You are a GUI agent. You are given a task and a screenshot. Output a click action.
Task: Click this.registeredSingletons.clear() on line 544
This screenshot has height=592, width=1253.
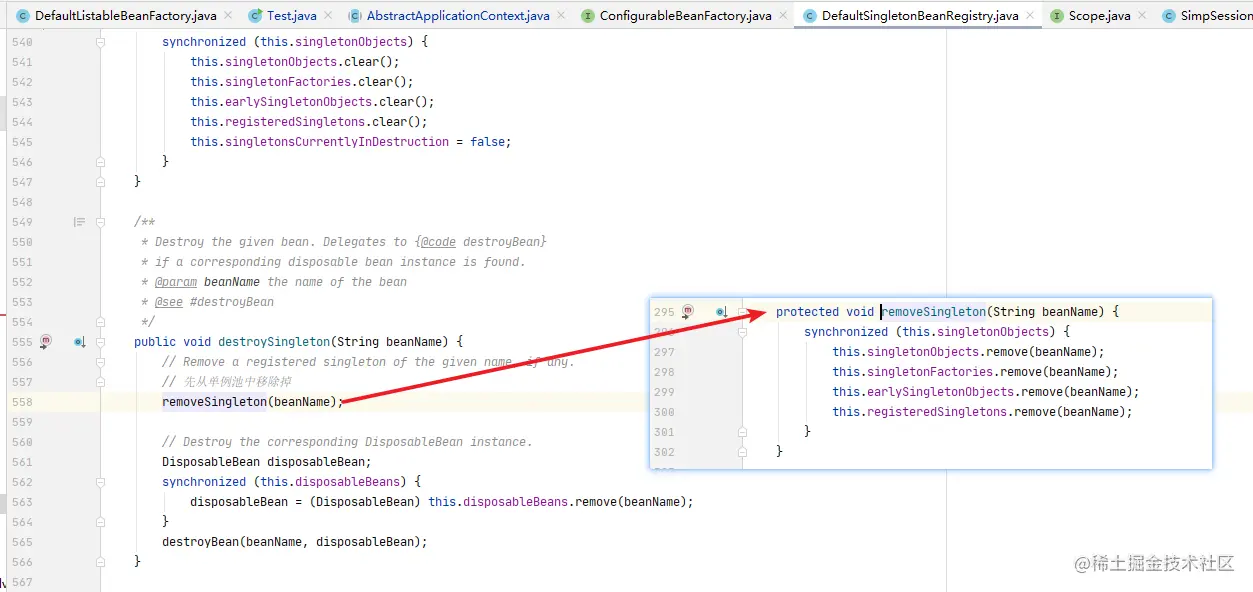coord(309,122)
